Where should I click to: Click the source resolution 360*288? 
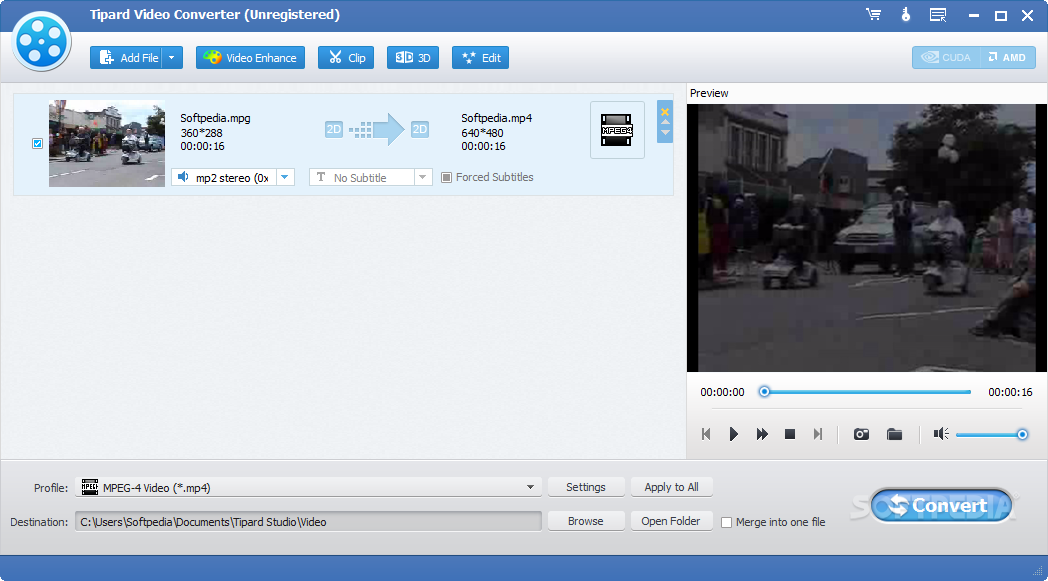click(x=201, y=132)
